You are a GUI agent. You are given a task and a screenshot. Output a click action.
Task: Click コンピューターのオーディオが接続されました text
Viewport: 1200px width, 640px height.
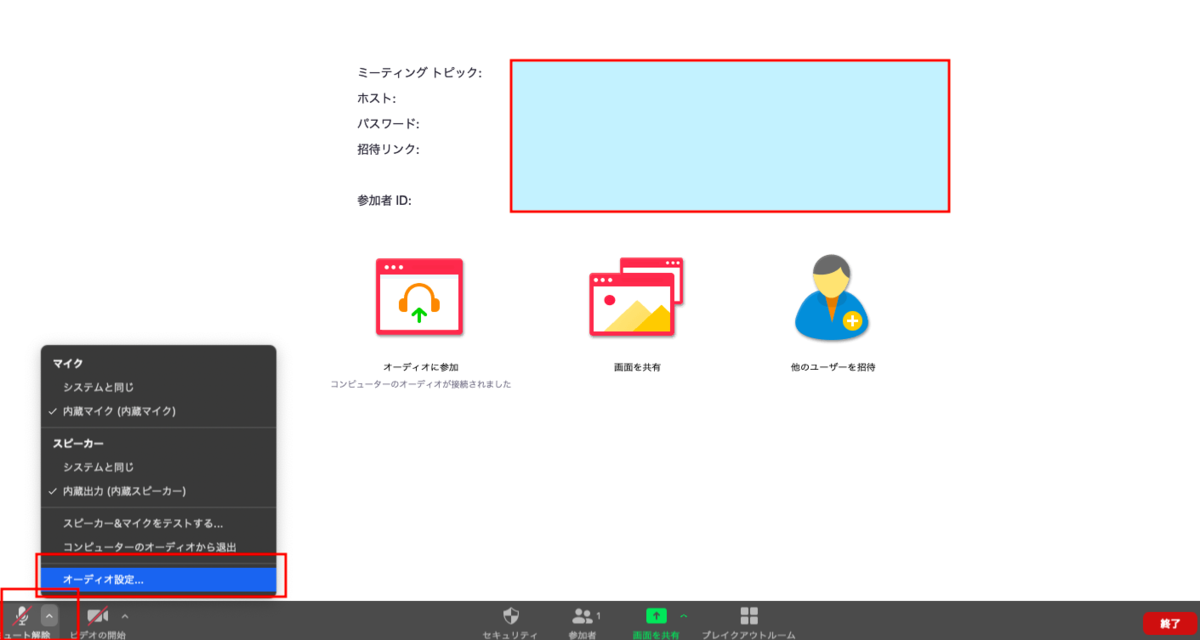pos(421,384)
